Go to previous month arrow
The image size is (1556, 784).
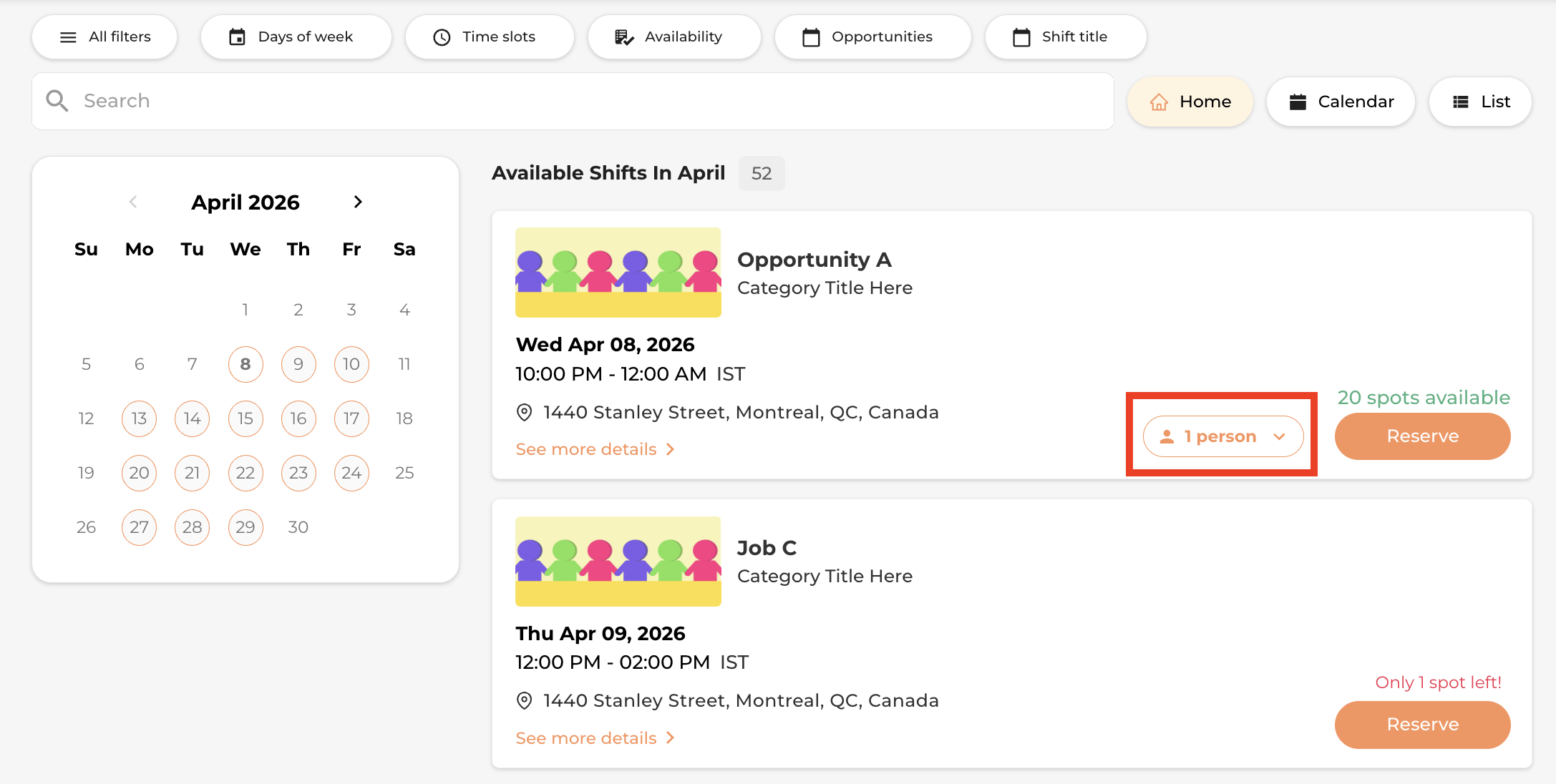tap(133, 202)
